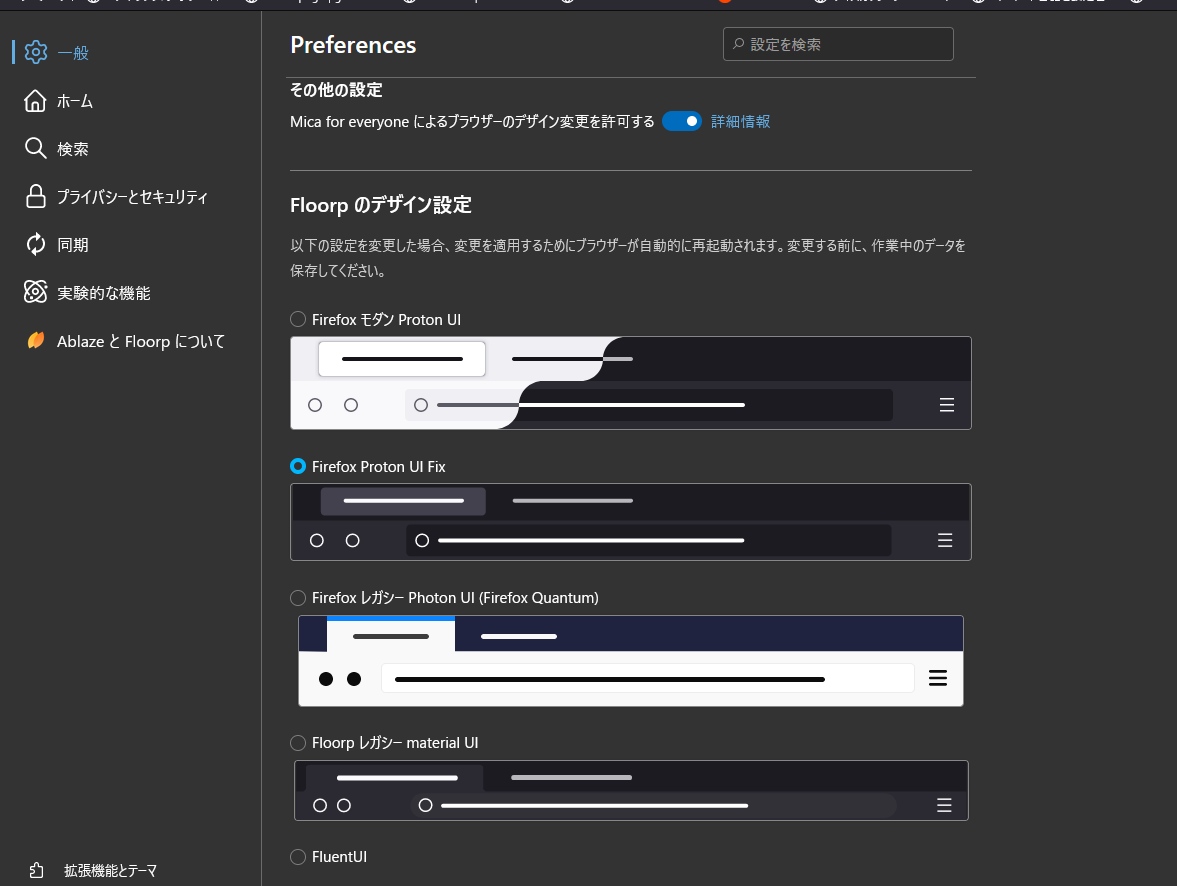Click the gear icon for 一般
Viewport: 1177px width, 886px height.
pyautogui.click(x=35, y=53)
